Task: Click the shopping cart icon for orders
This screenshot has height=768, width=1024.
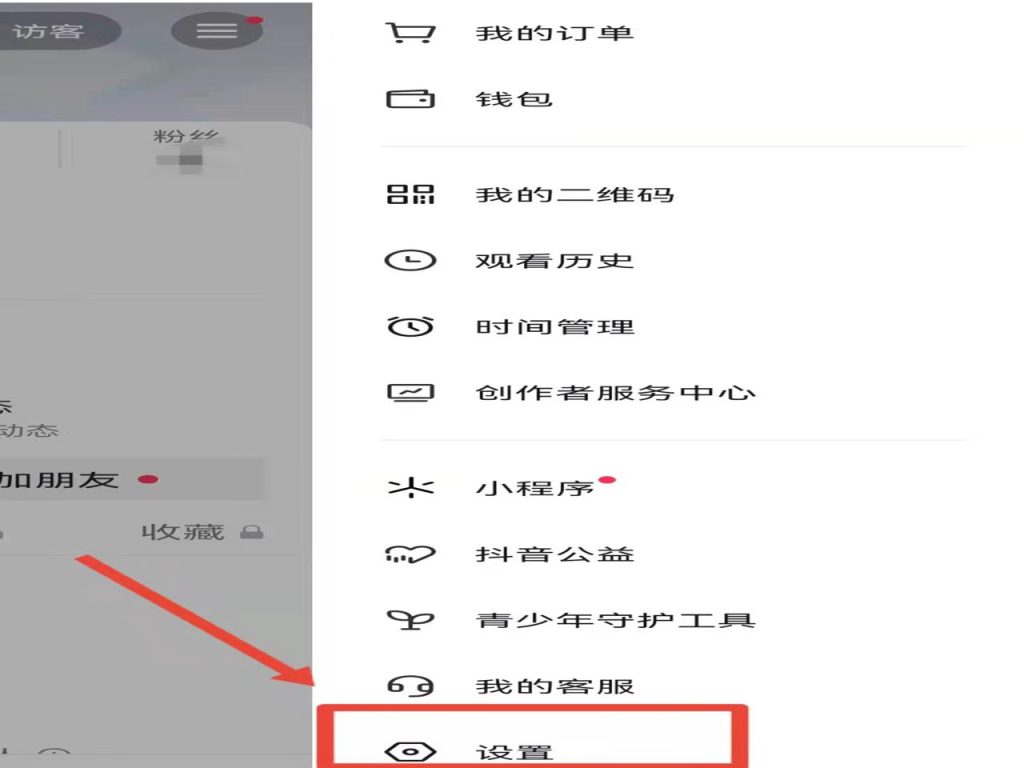Action: (x=410, y=32)
